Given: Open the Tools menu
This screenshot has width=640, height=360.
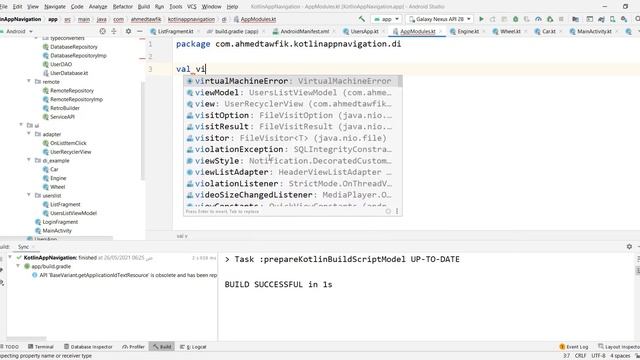Looking at the screenshot, I should [x=176, y=7].
